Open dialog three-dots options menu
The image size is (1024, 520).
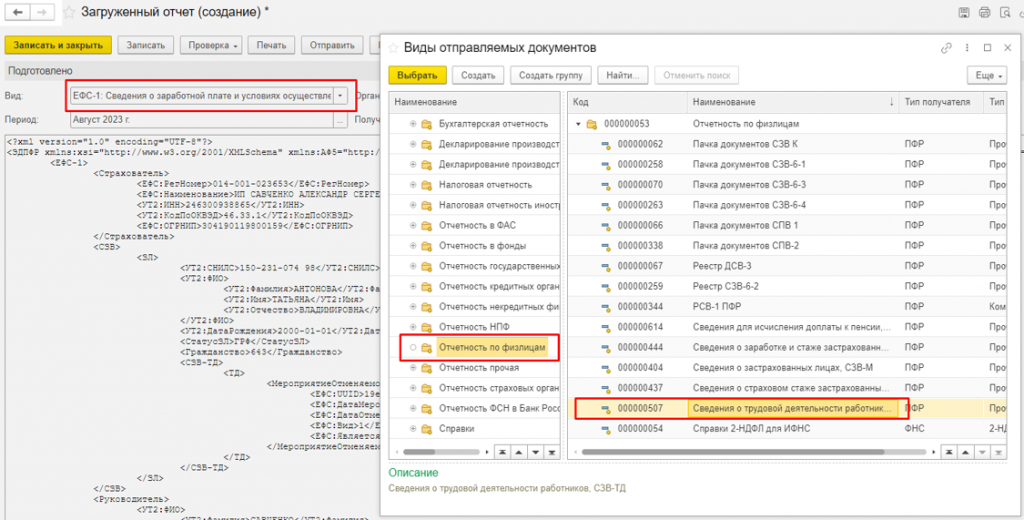967,48
